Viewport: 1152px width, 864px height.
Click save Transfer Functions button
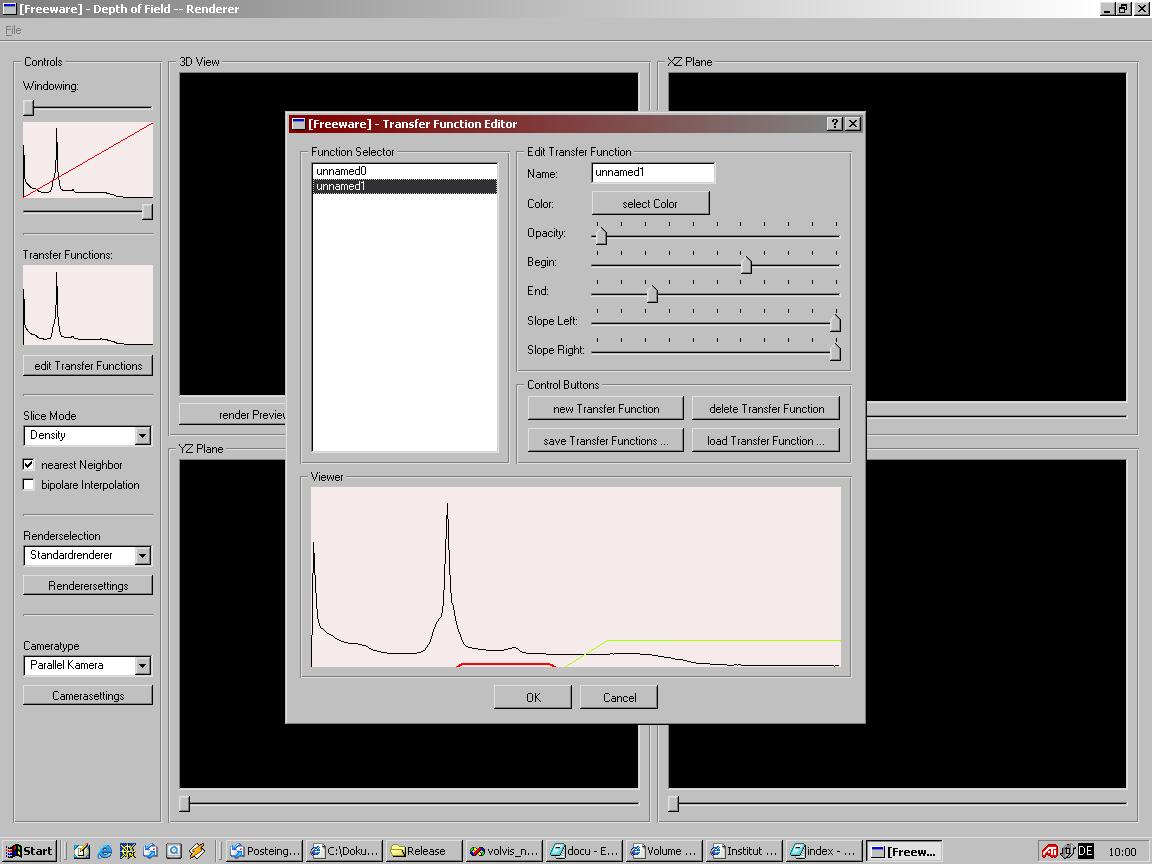pos(606,441)
